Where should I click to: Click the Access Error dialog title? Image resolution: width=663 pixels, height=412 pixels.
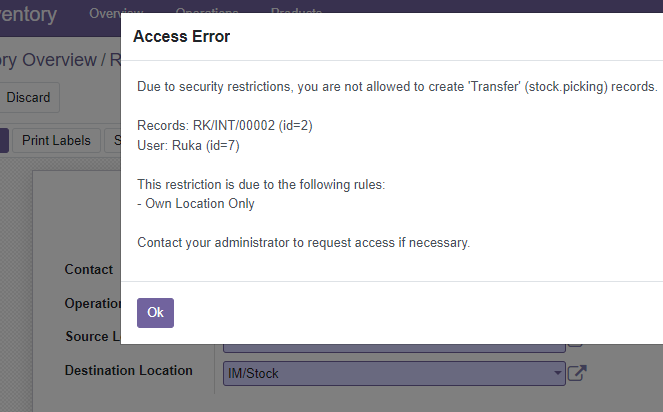pyautogui.click(x=181, y=36)
